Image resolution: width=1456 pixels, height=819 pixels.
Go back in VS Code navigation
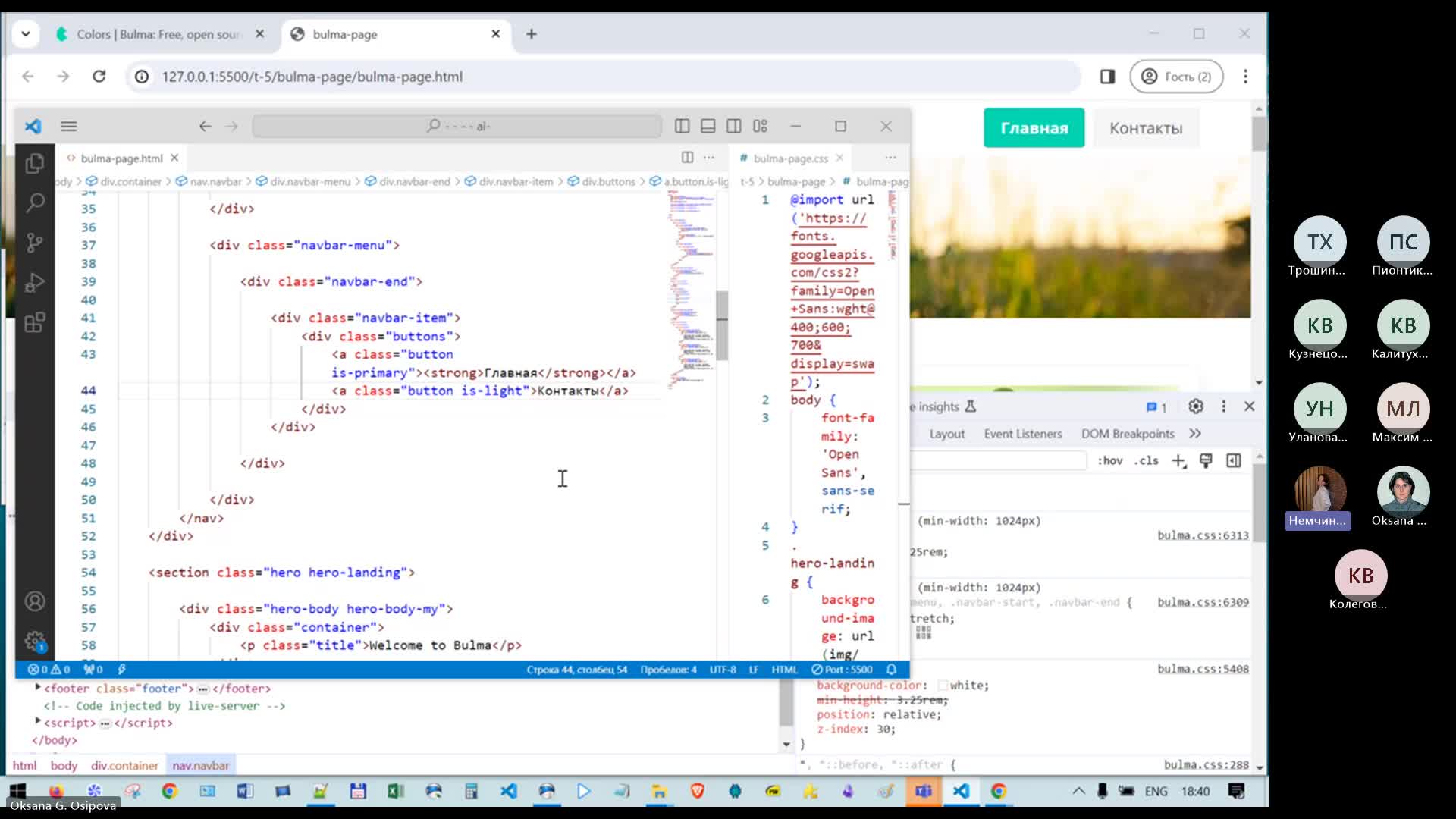click(x=205, y=127)
